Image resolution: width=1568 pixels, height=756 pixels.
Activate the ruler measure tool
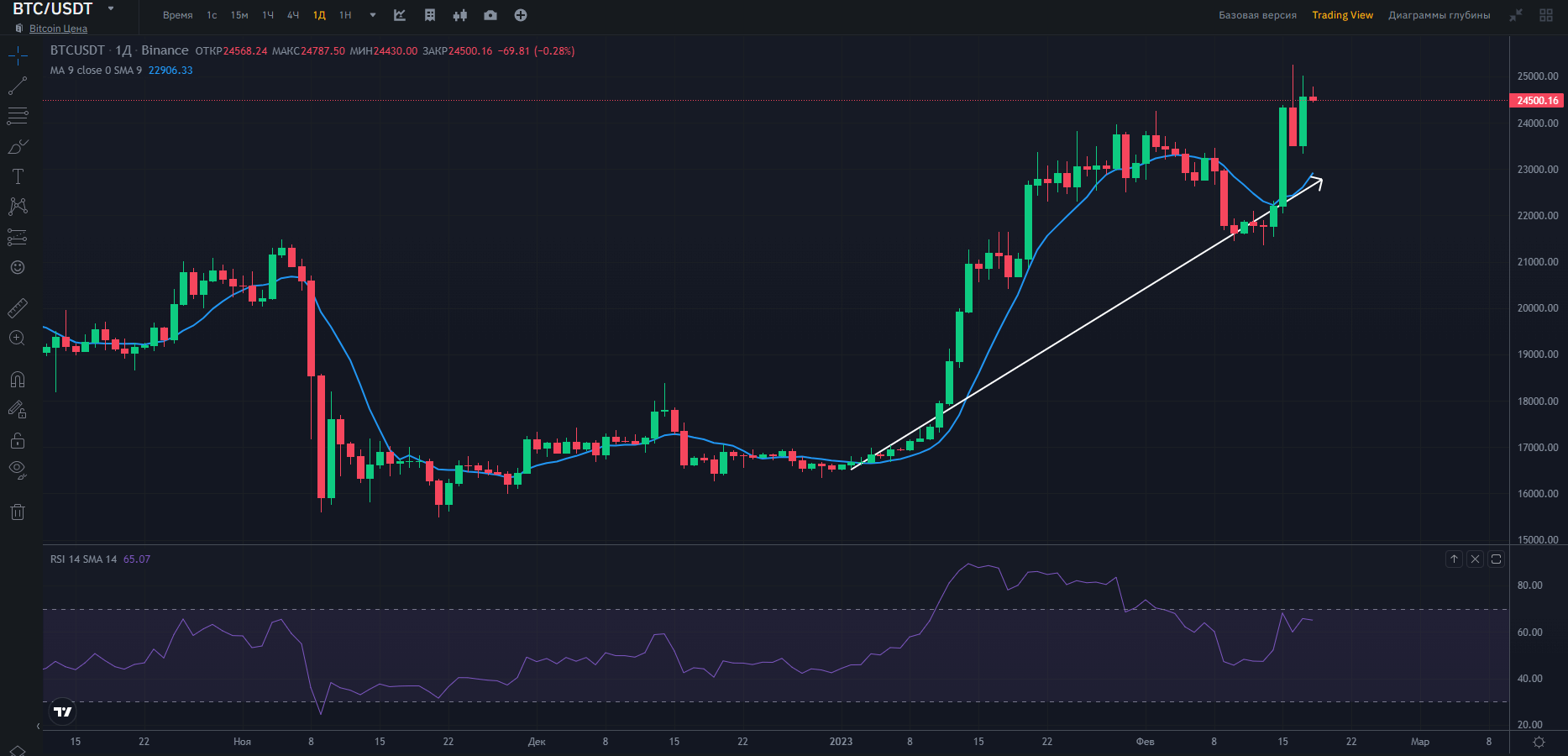18,308
